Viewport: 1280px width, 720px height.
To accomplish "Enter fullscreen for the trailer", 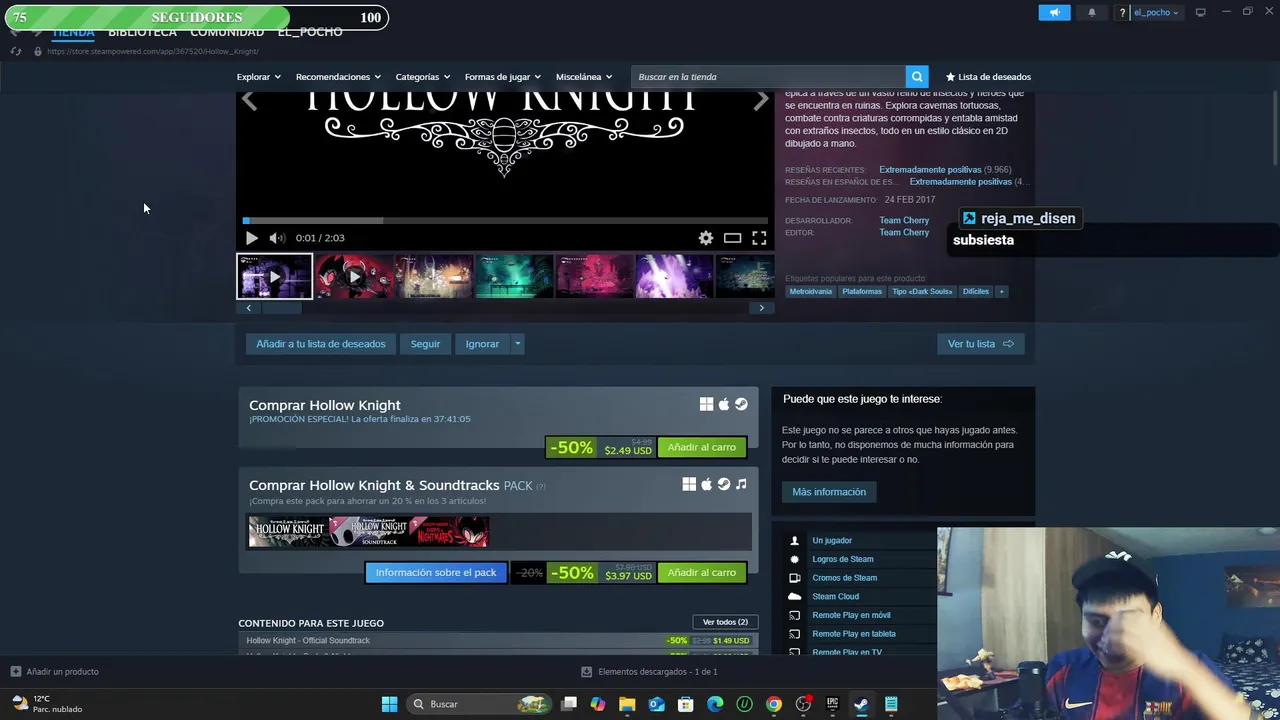I will pyautogui.click(x=759, y=238).
